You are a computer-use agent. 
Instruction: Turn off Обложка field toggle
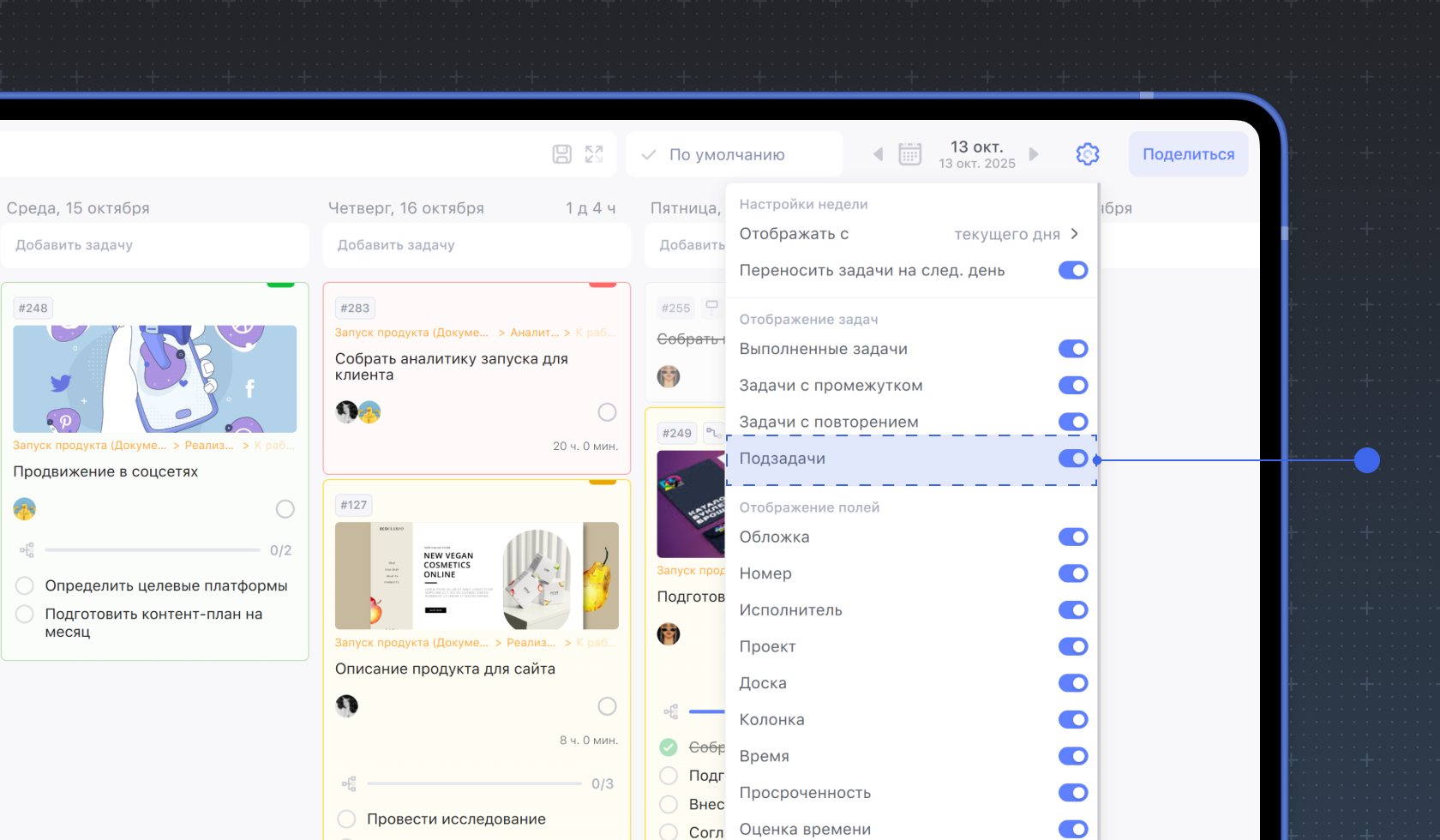[x=1072, y=537]
